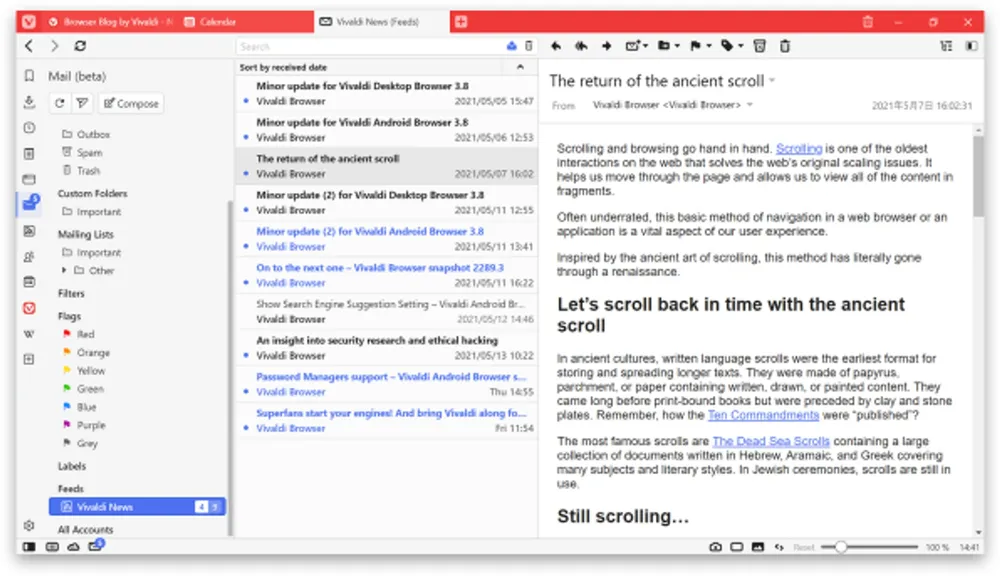Toggle the message view layout icon
This screenshot has height=576, width=1000.
[946, 46]
